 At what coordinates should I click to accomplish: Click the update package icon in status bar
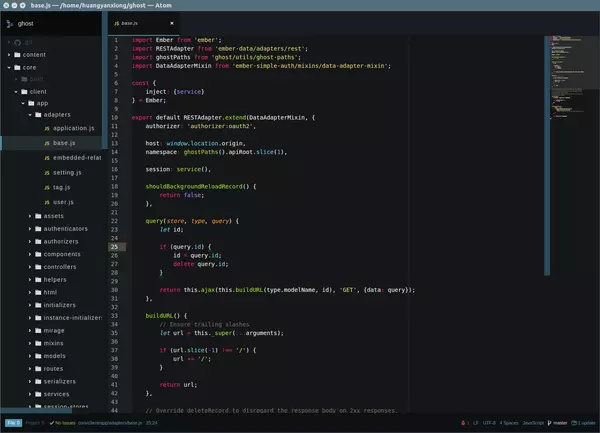pos(574,423)
